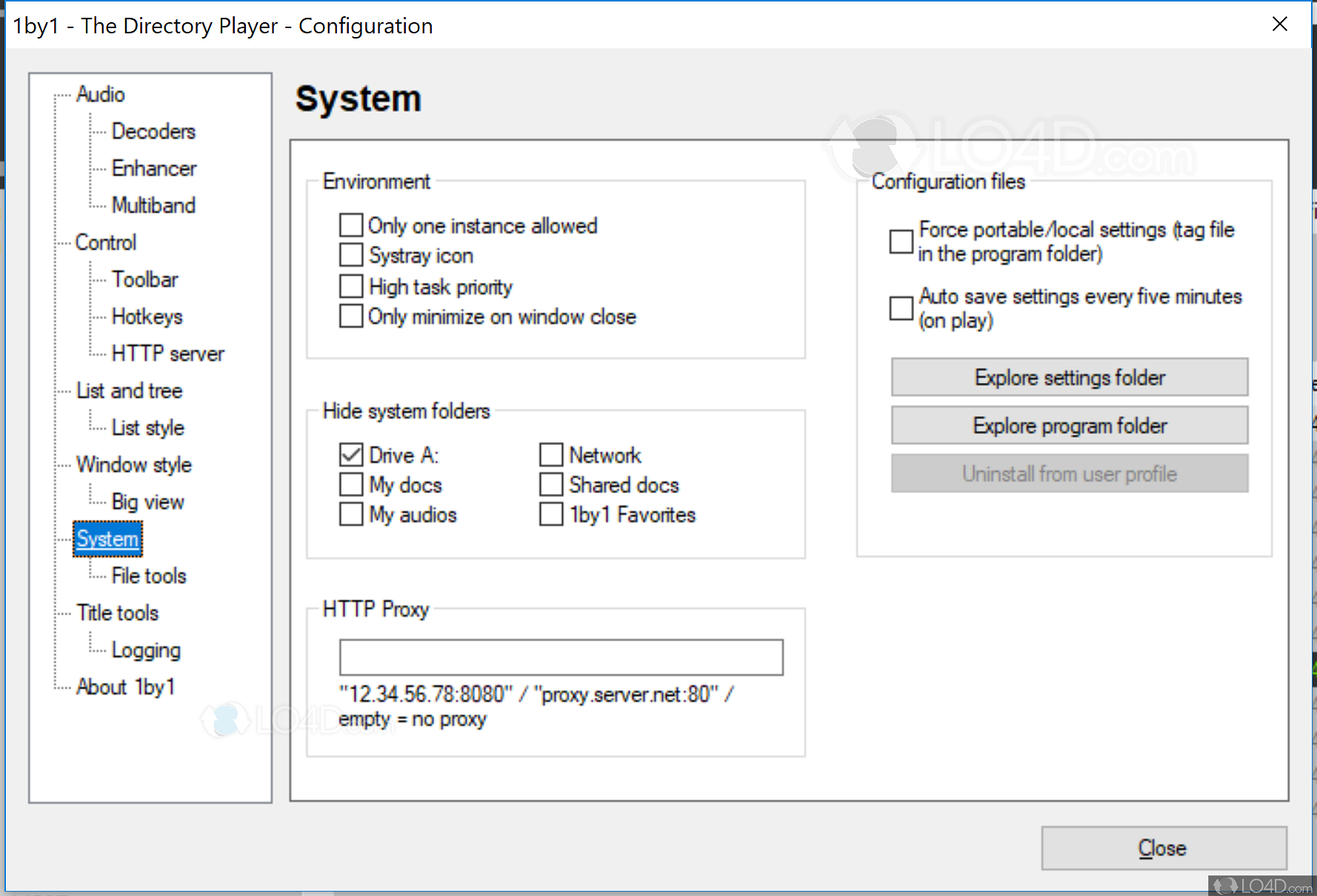1317x896 pixels.
Task: Toggle the Systray icon checkbox
Action: (351, 255)
